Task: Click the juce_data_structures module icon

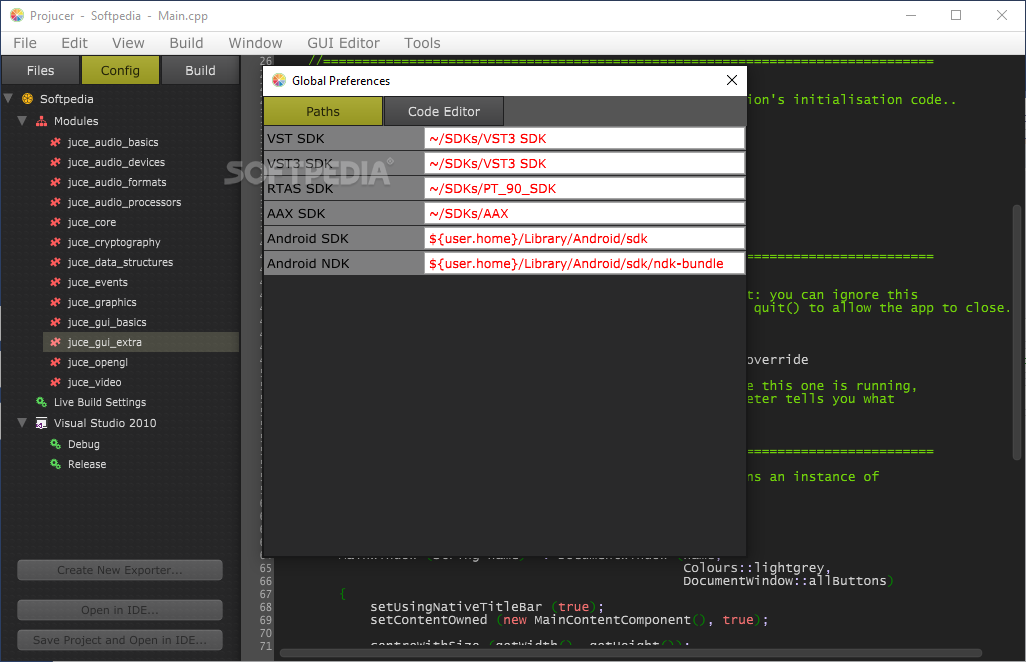Action: pos(56,262)
